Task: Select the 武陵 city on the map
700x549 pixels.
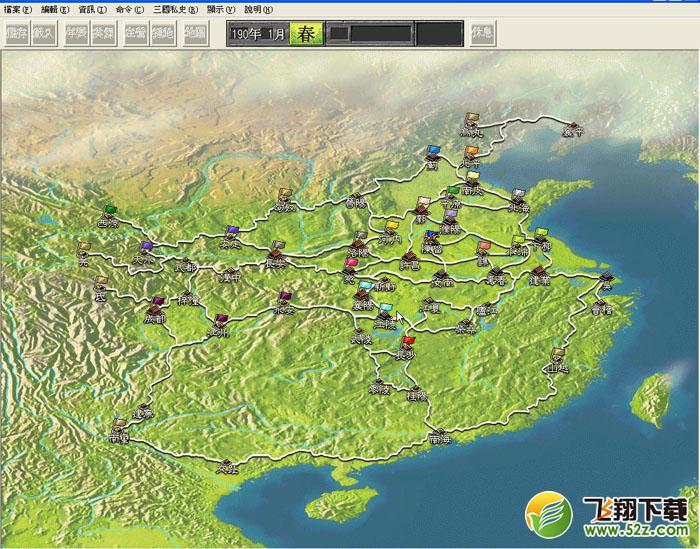Action: (x=361, y=335)
